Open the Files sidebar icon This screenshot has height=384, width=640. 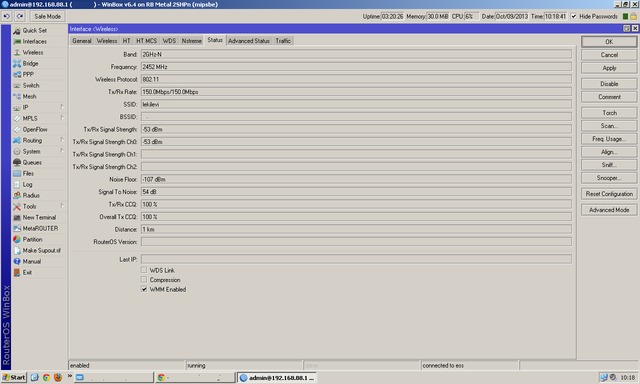17,173
